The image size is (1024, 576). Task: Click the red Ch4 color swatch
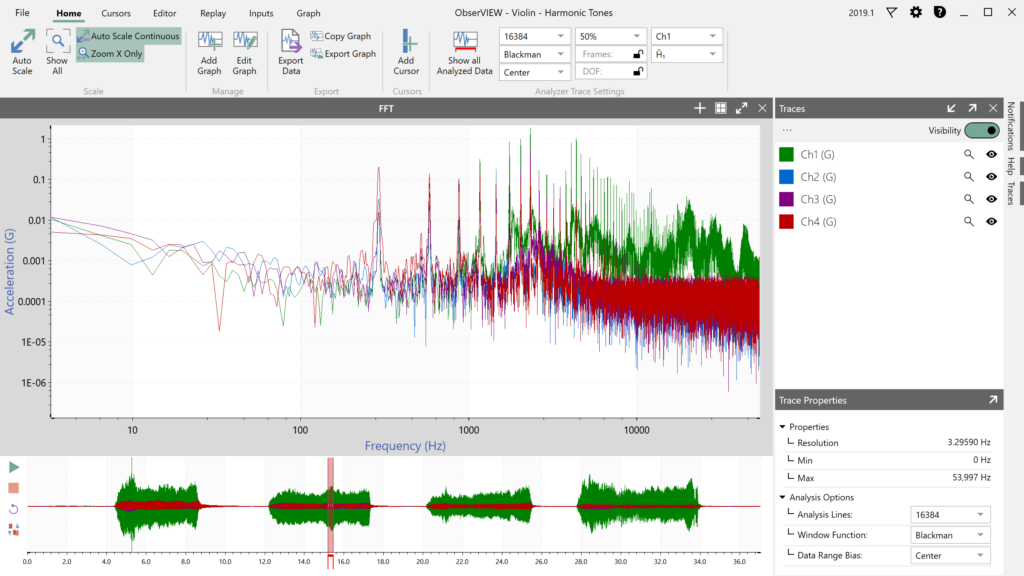pyautogui.click(x=786, y=221)
